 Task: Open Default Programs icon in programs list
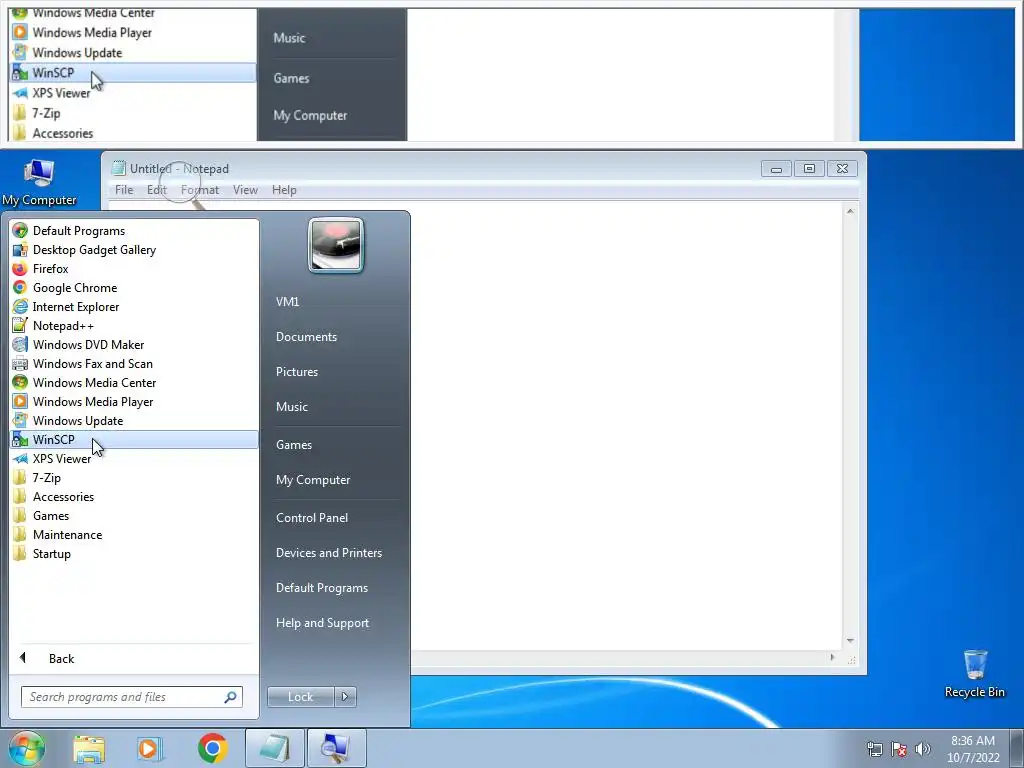pyautogui.click(x=20, y=231)
